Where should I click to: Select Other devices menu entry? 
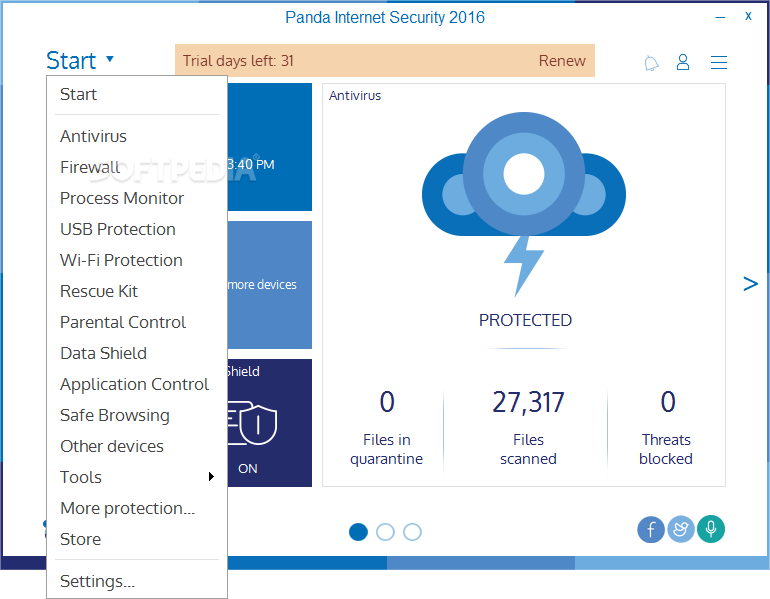137,445
